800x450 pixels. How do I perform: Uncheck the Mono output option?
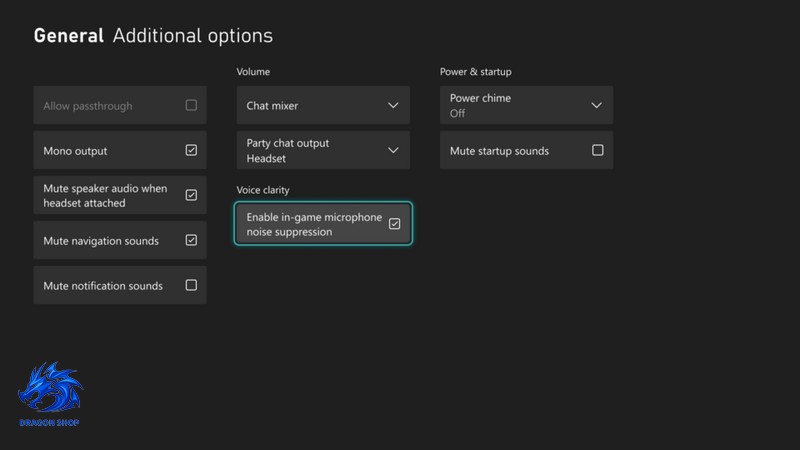pyautogui.click(x=191, y=150)
